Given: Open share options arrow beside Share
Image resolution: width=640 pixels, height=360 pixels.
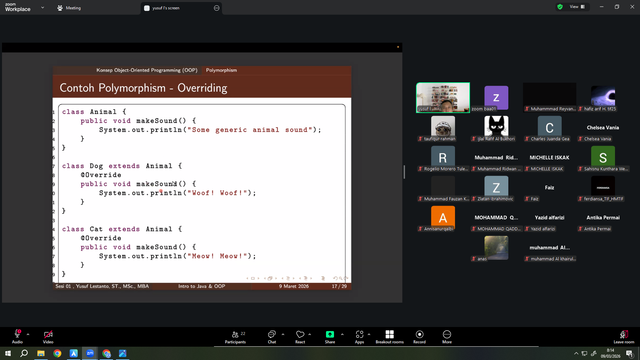Looking at the screenshot, I should [342, 334].
